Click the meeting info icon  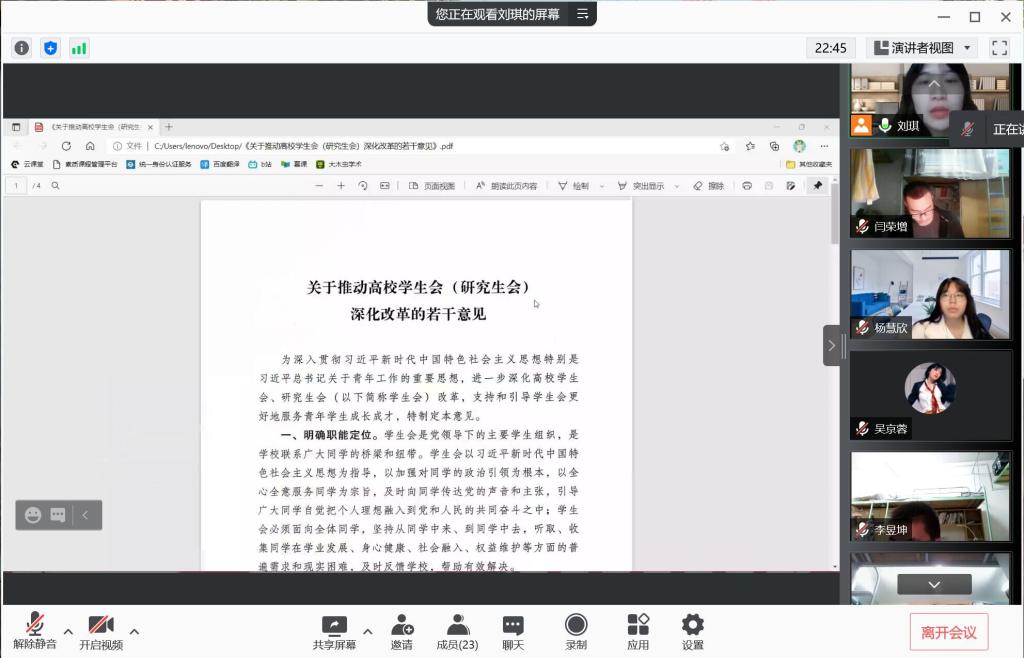point(22,47)
